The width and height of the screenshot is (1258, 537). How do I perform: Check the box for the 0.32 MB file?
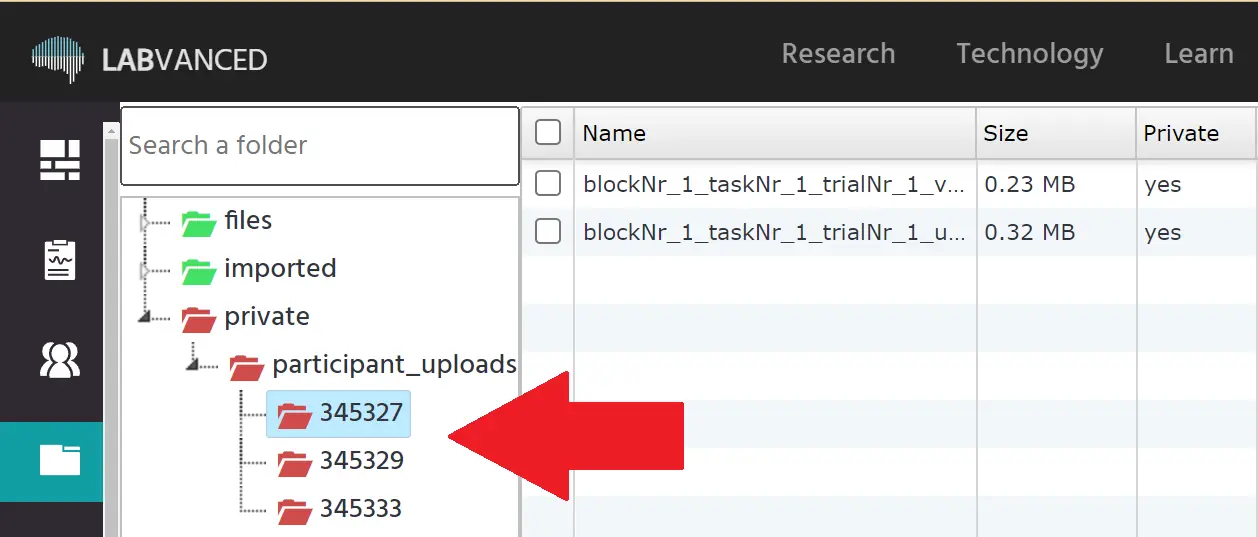548,231
